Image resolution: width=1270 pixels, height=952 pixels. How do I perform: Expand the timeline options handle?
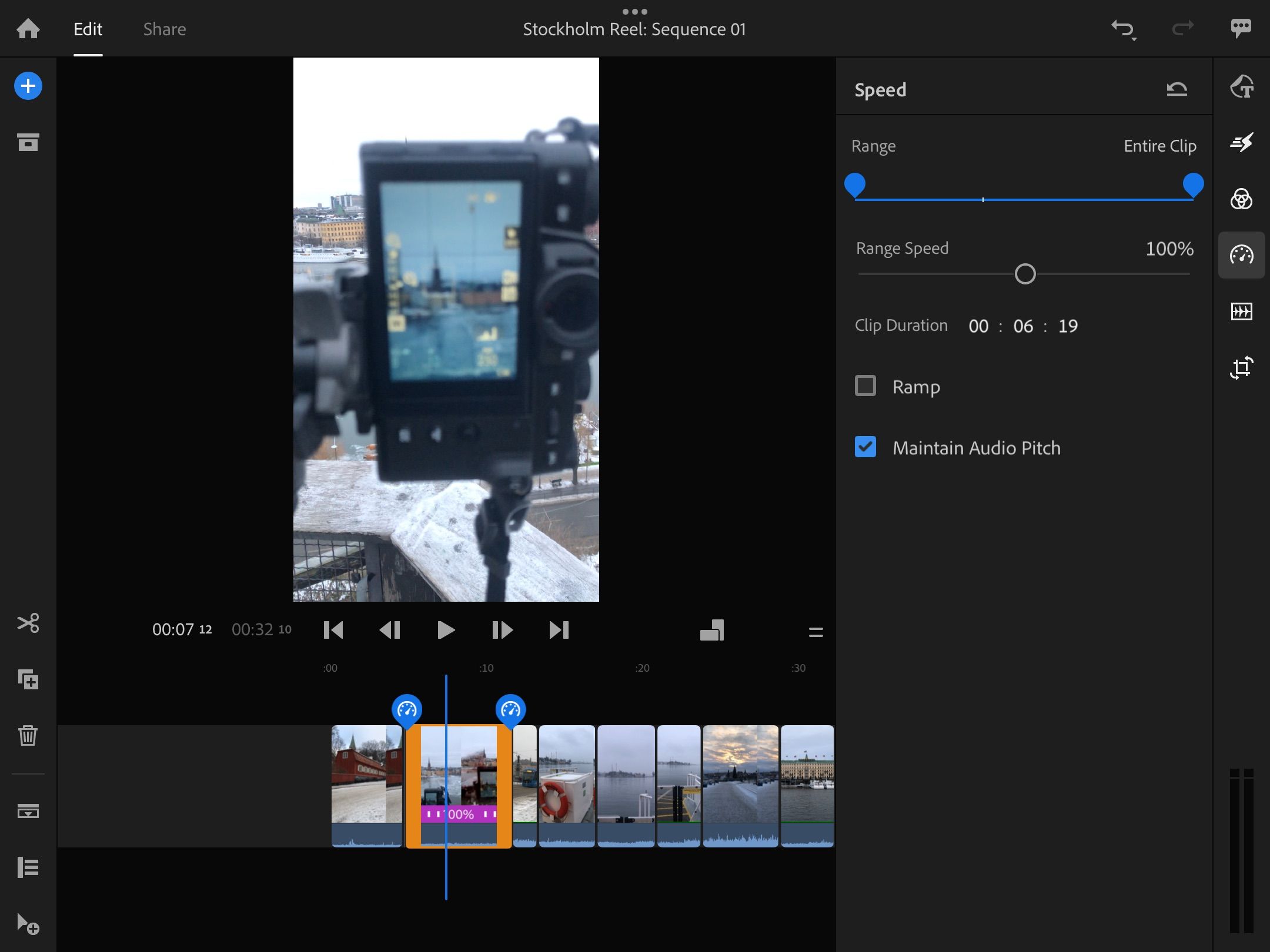816,632
